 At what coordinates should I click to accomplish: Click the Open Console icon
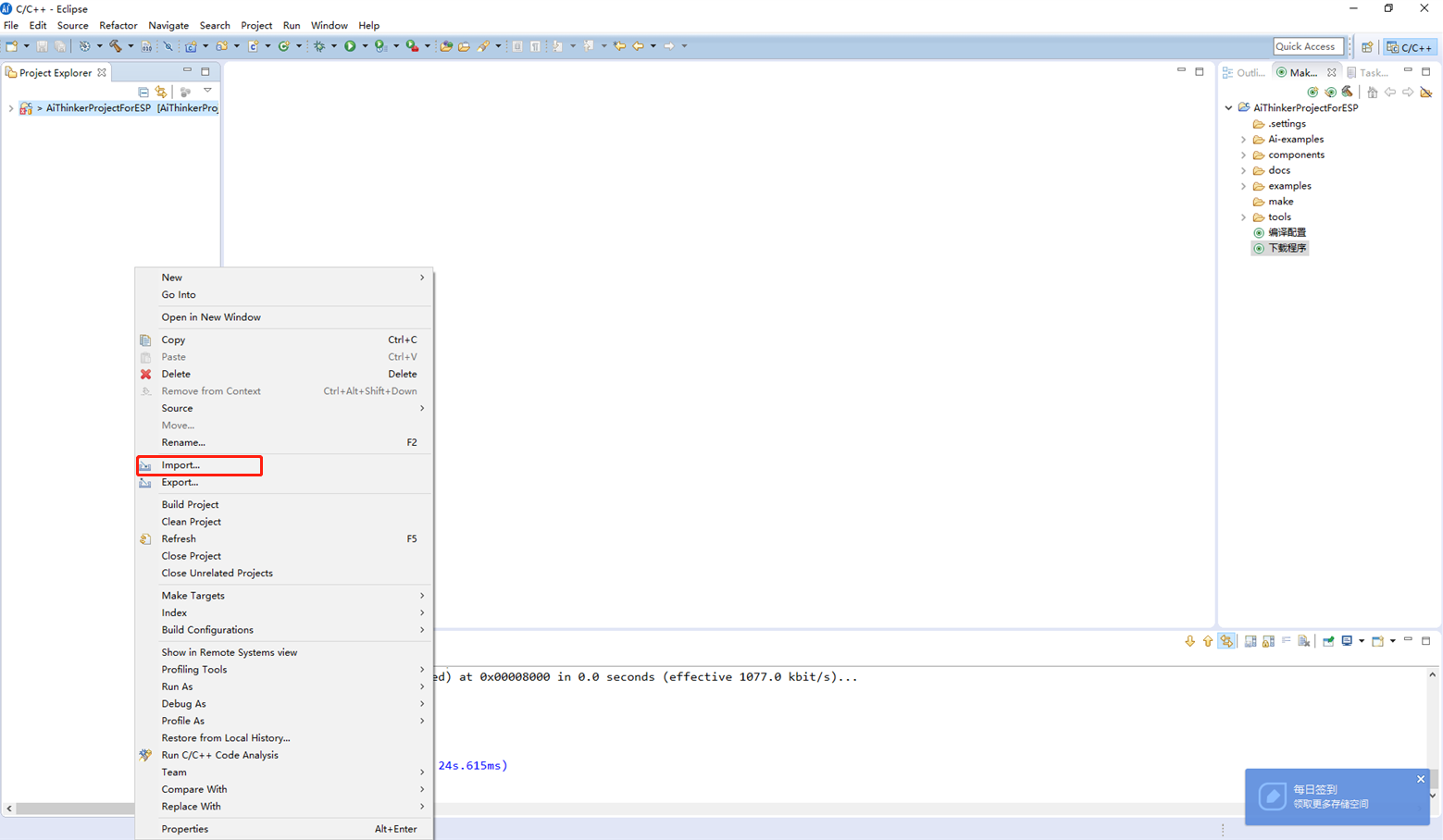(x=1378, y=641)
